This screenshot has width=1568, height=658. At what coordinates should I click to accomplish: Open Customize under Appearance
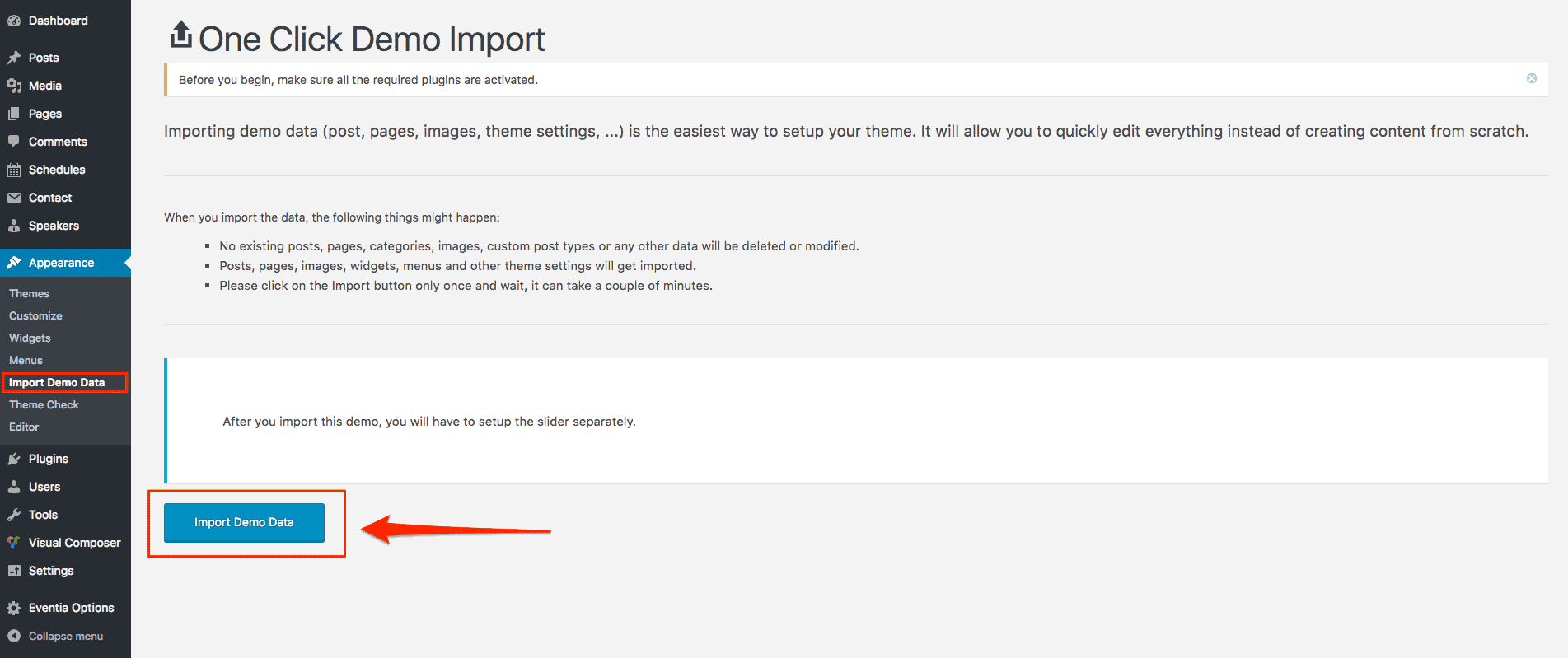35,315
